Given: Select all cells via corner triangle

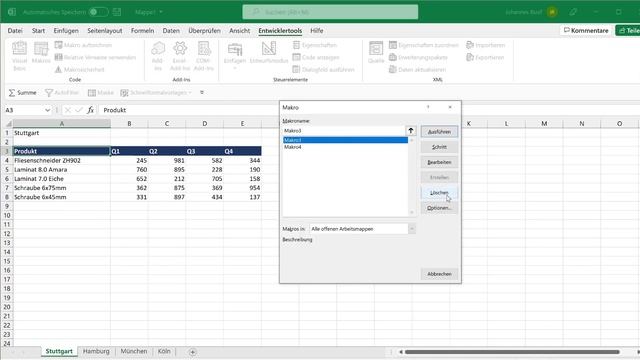Looking at the screenshot, I should pos(8,123).
